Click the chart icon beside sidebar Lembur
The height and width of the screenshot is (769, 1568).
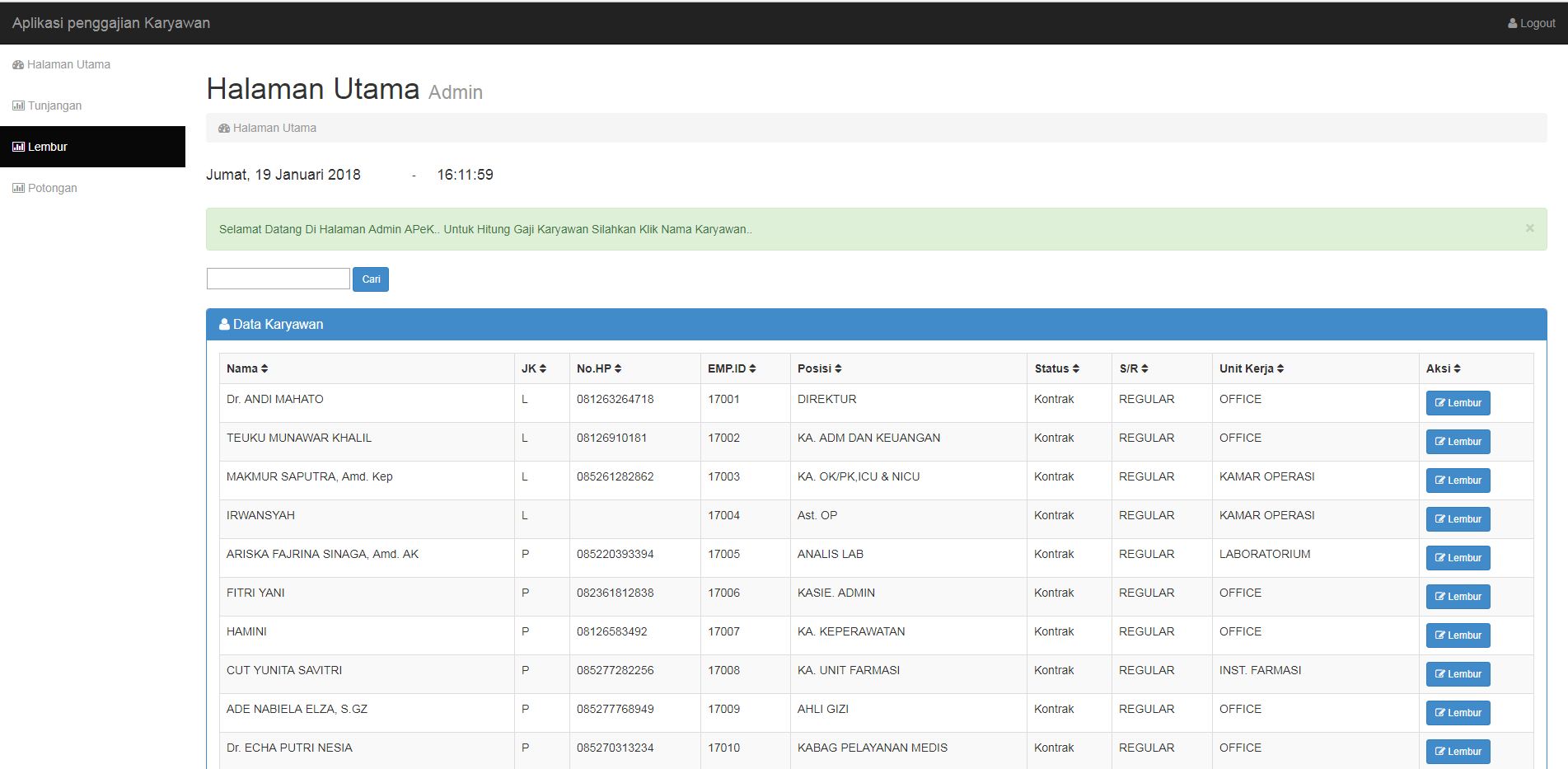click(x=18, y=147)
